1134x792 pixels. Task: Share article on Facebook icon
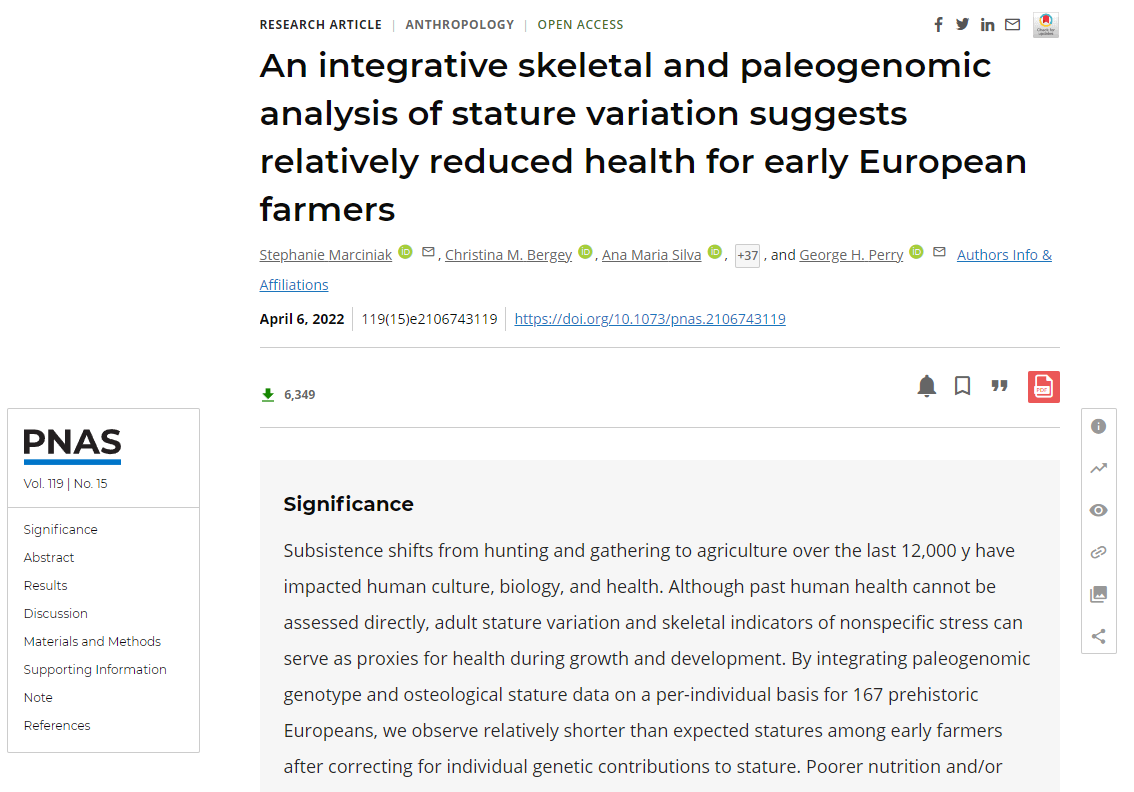938,25
